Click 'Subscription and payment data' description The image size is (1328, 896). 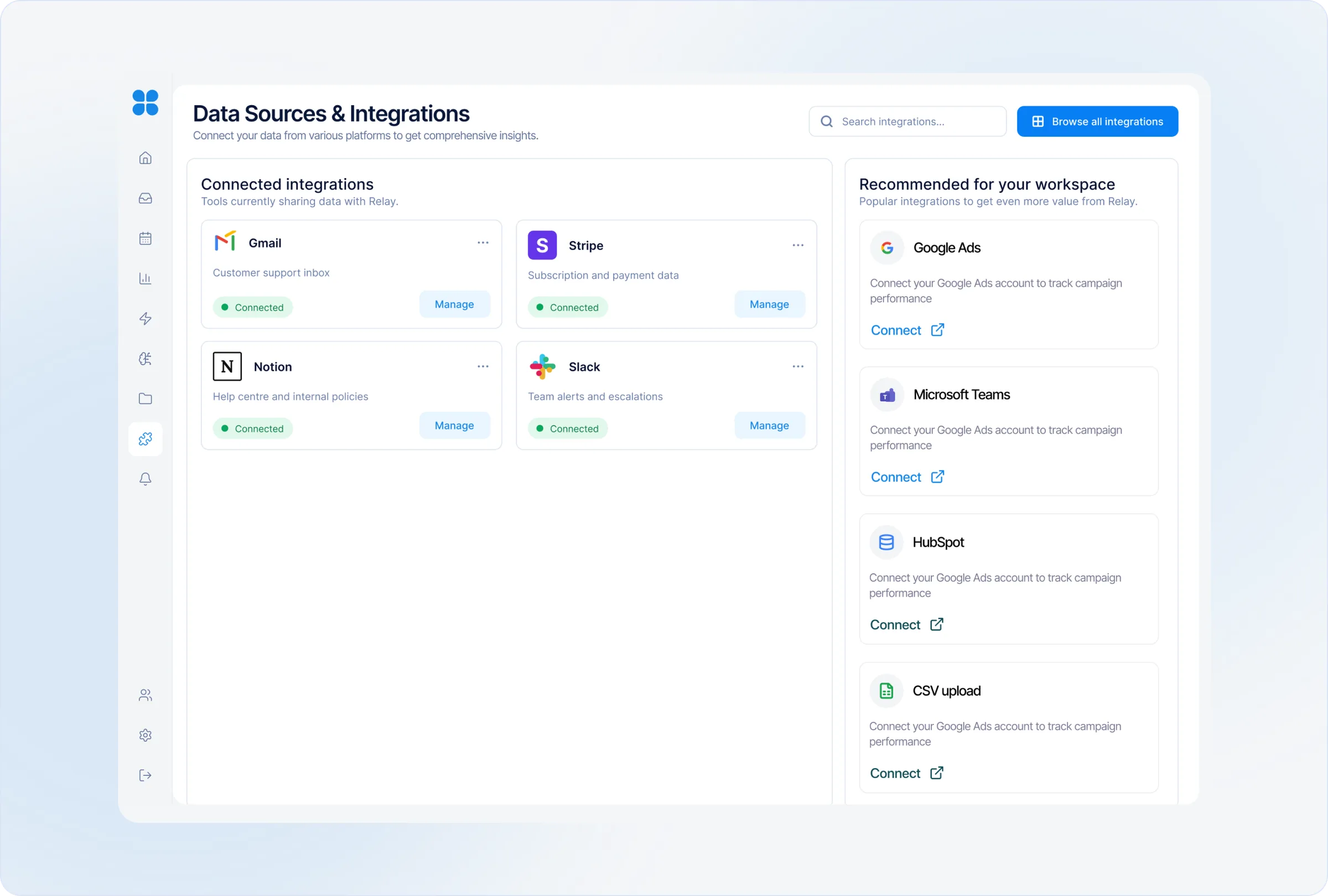(x=603, y=275)
